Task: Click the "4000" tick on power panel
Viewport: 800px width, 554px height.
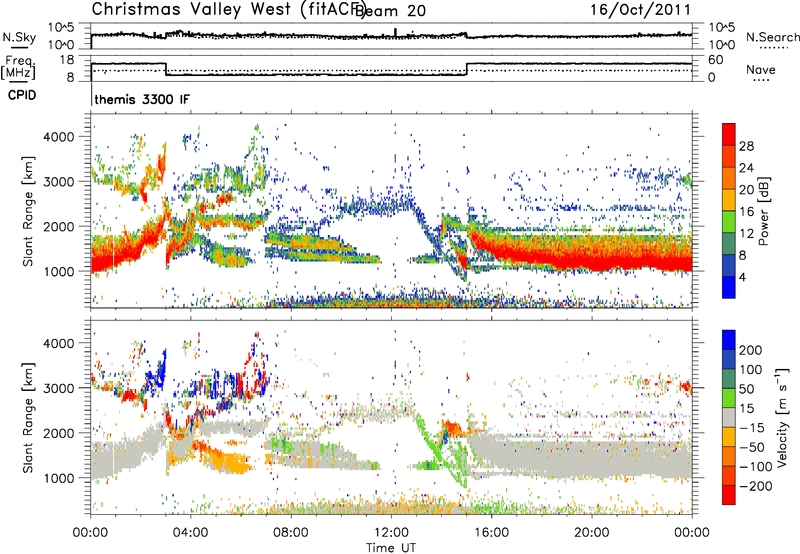Action: tap(58, 137)
